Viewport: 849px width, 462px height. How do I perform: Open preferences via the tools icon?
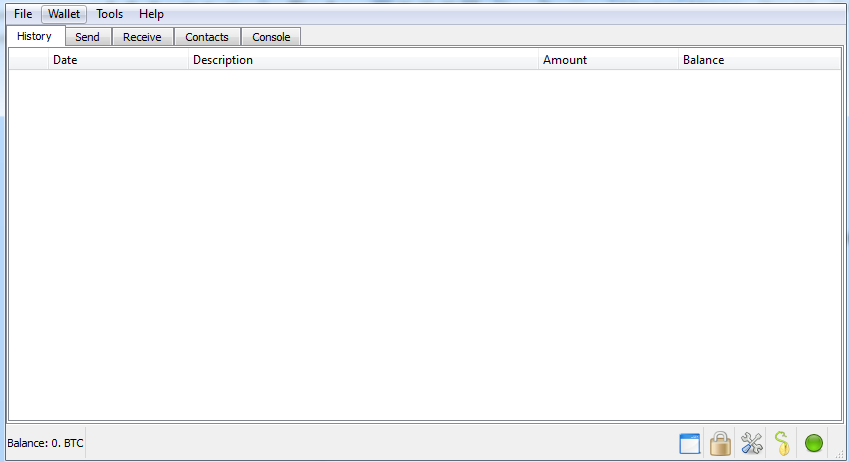pyautogui.click(x=752, y=444)
